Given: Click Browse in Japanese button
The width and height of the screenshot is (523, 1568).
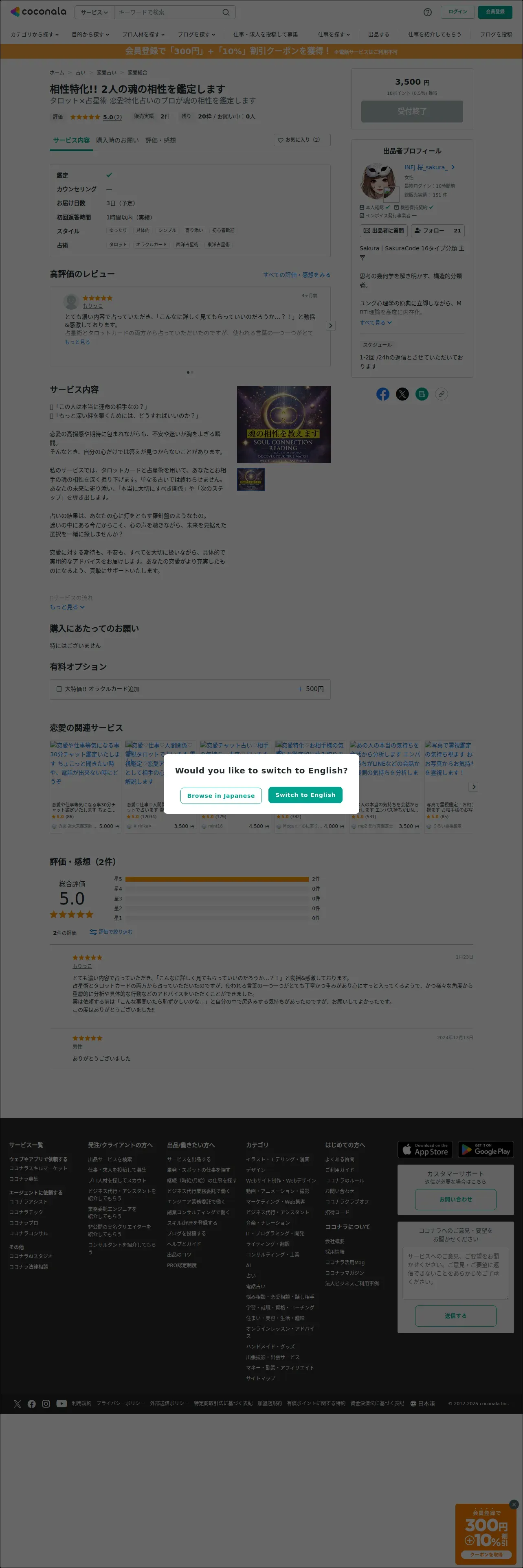Looking at the screenshot, I should (221, 795).
